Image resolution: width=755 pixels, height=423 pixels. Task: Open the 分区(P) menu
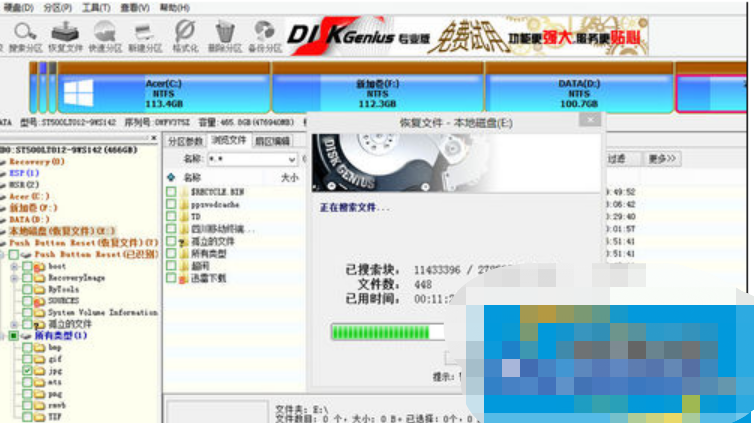tap(57, 8)
